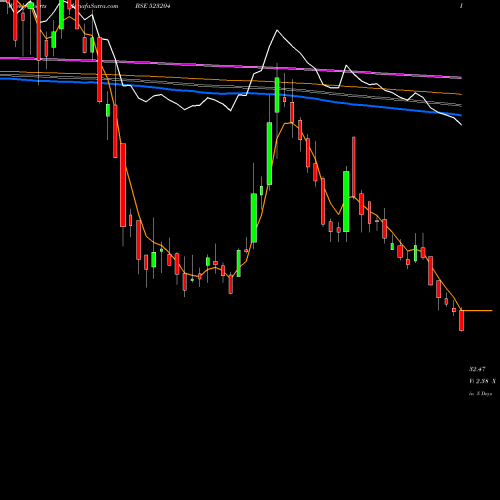Image resolution: width=500 pixels, height=500 pixels.
Task: Click the BSE 523294 symbol label
Action: [x=153, y=6]
